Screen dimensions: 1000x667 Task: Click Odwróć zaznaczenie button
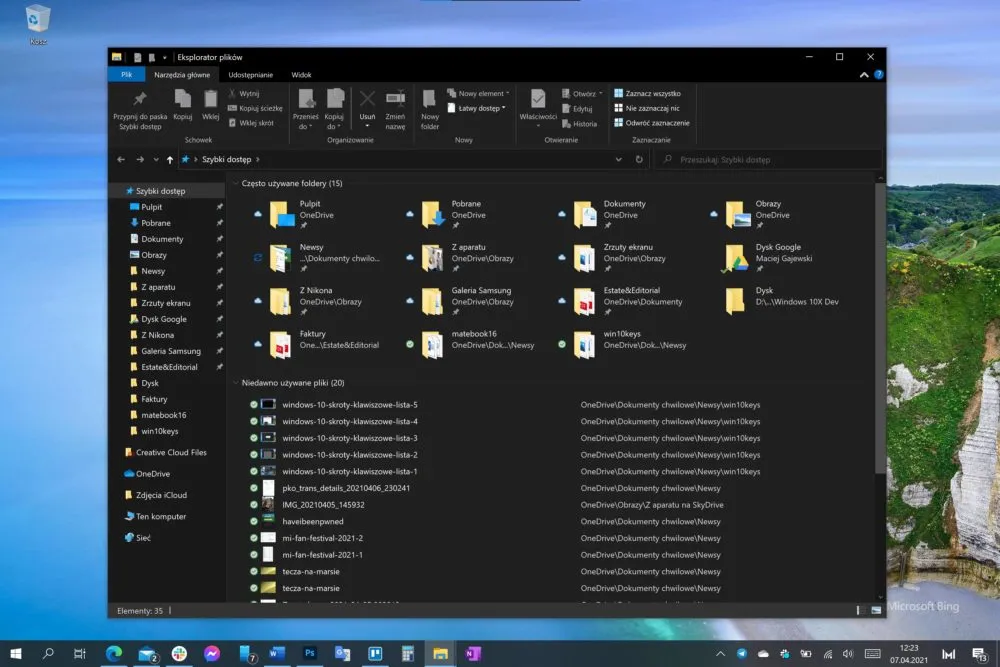point(652,123)
